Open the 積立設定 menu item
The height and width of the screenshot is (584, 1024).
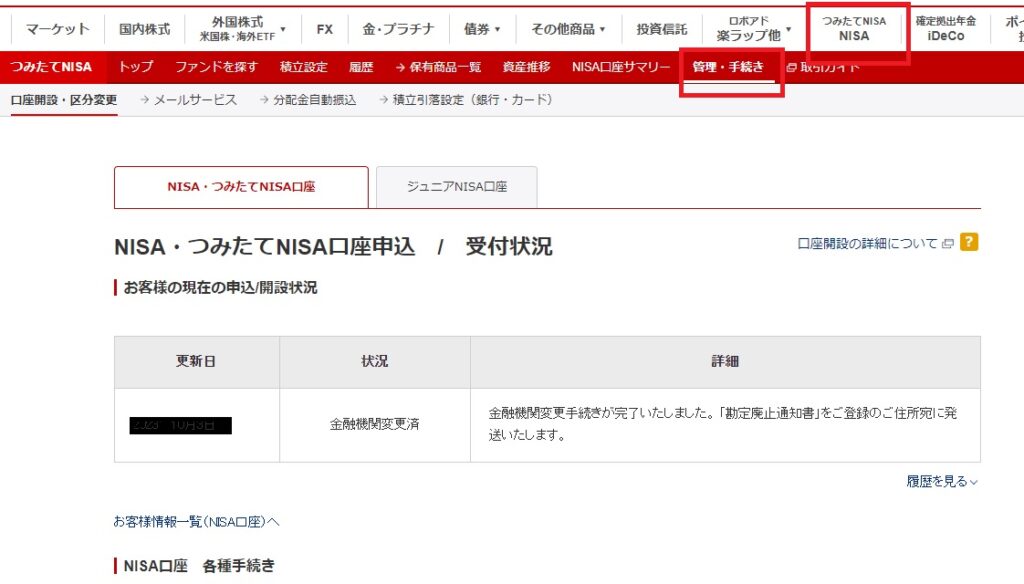303,67
